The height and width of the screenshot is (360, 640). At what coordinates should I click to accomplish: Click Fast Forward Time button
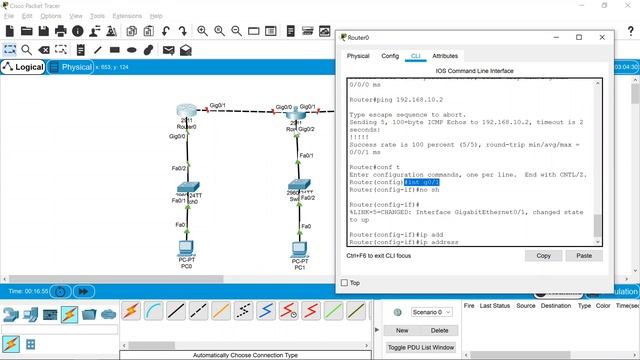point(83,291)
